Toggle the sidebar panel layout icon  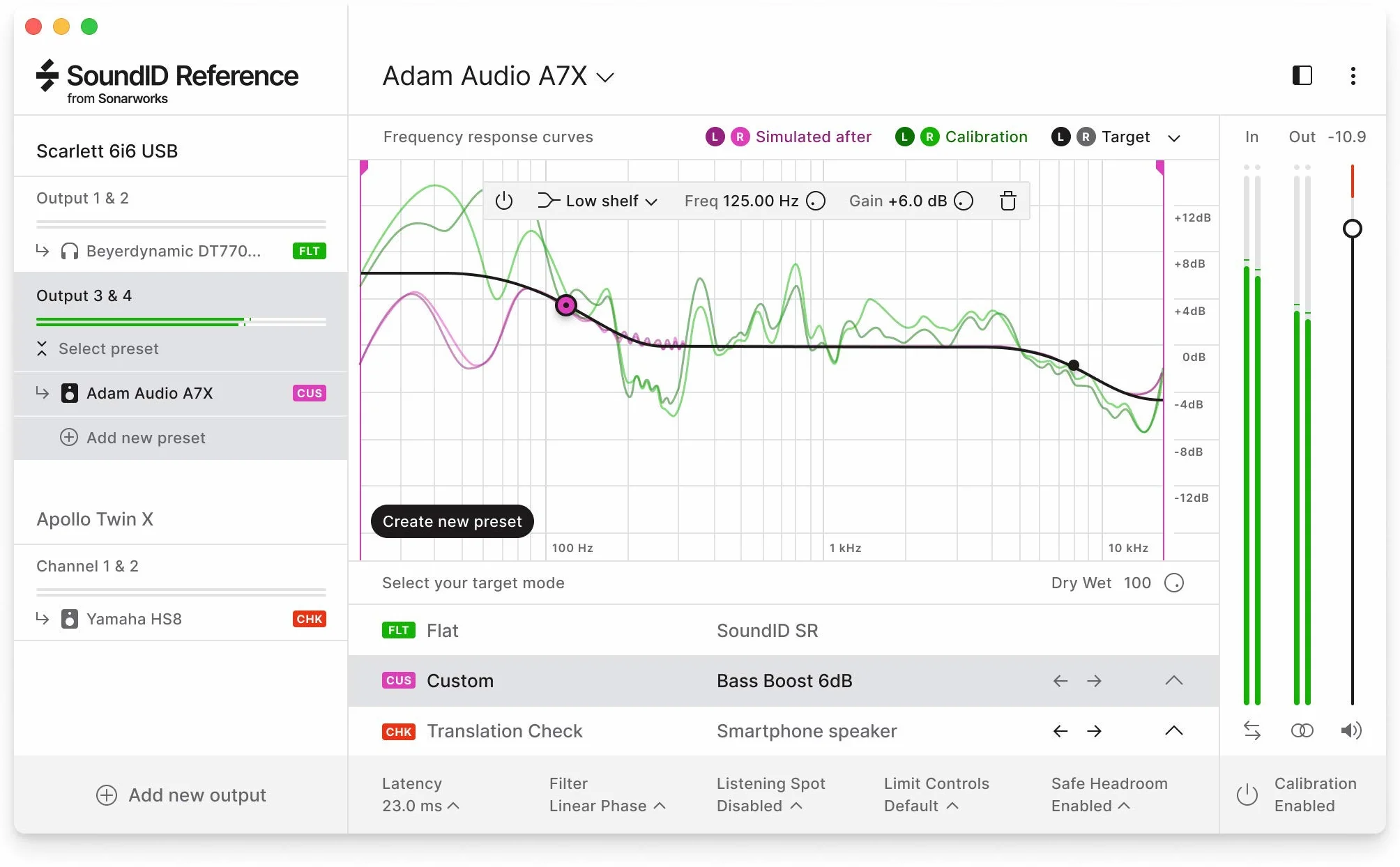tap(1302, 75)
